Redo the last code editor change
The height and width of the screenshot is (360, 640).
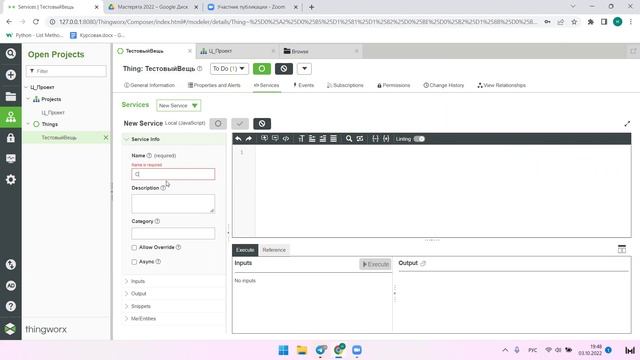[x=249, y=139]
